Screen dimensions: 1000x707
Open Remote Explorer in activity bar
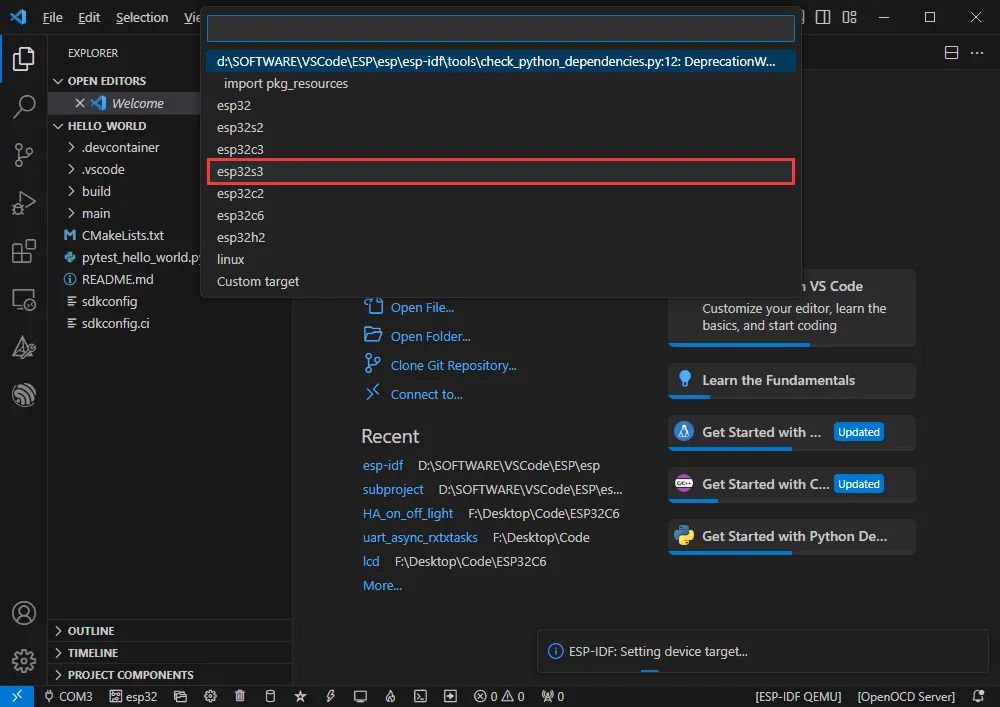coord(24,299)
